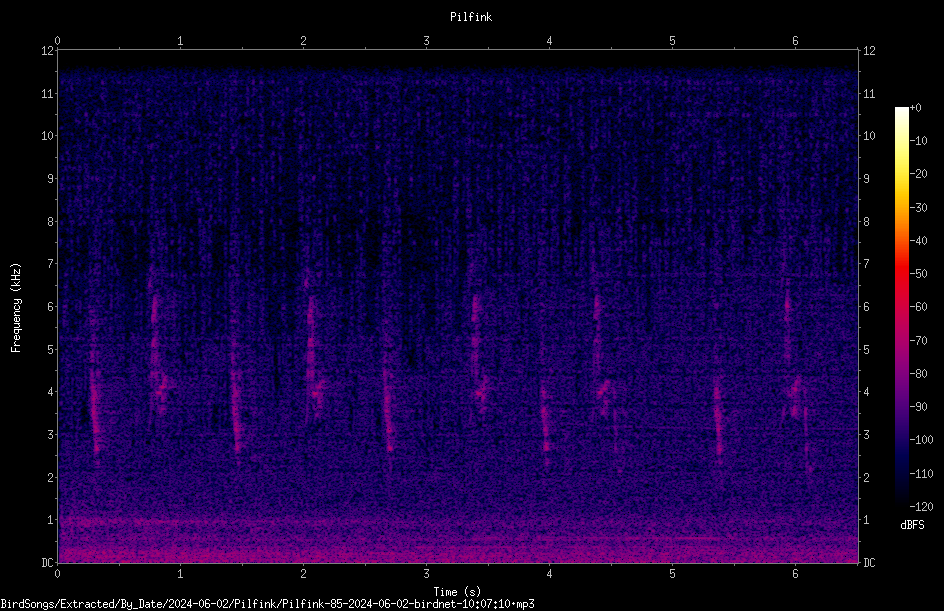Click the -120 label at the color scale bottom

pyautogui.click(x=921, y=506)
